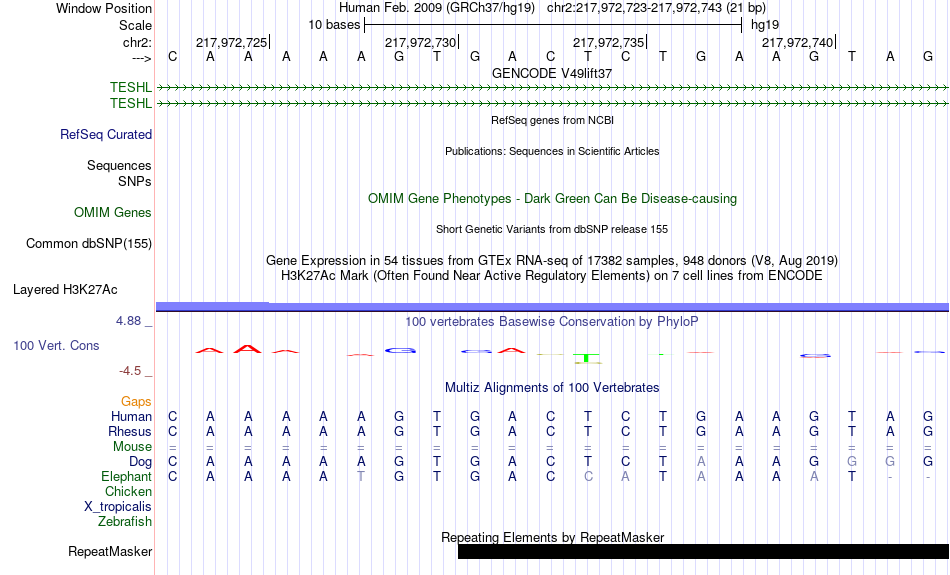This screenshot has height=575, width=950.
Task: Select the Chicken alignment row label
Action: pyautogui.click(x=128, y=491)
